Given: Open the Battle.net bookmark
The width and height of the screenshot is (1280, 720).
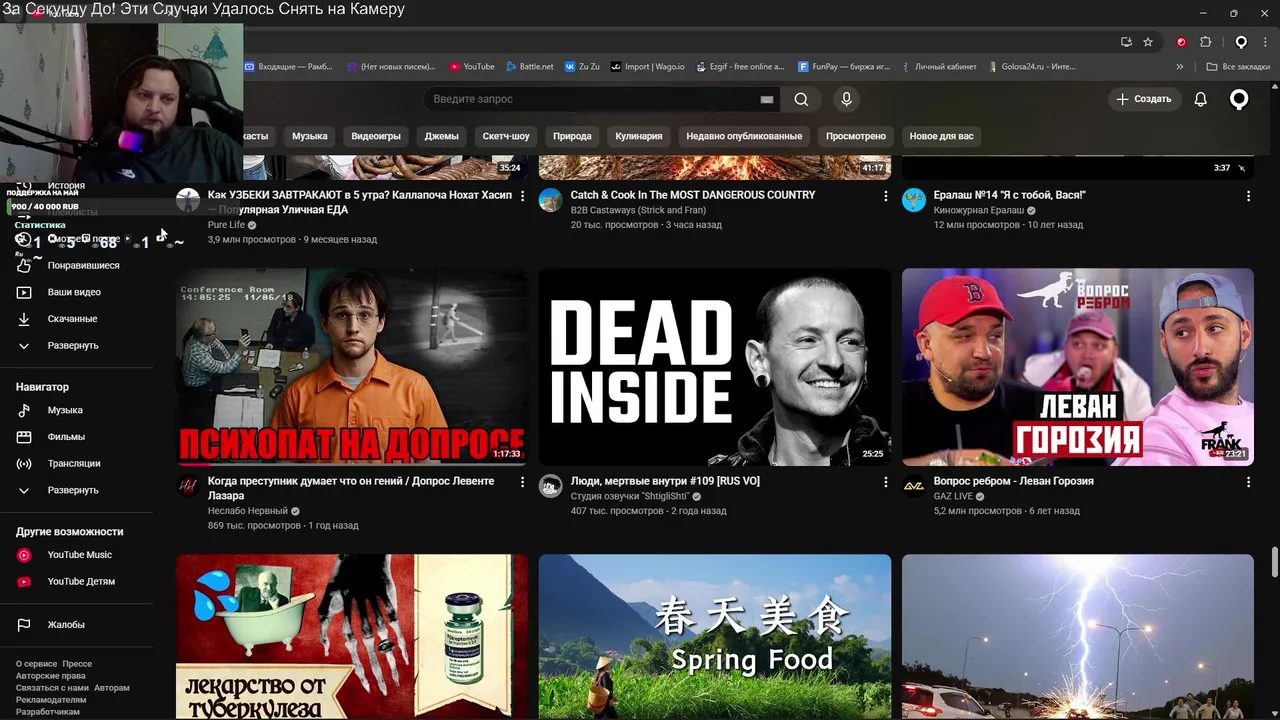Looking at the screenshot, I should (529, 67).
